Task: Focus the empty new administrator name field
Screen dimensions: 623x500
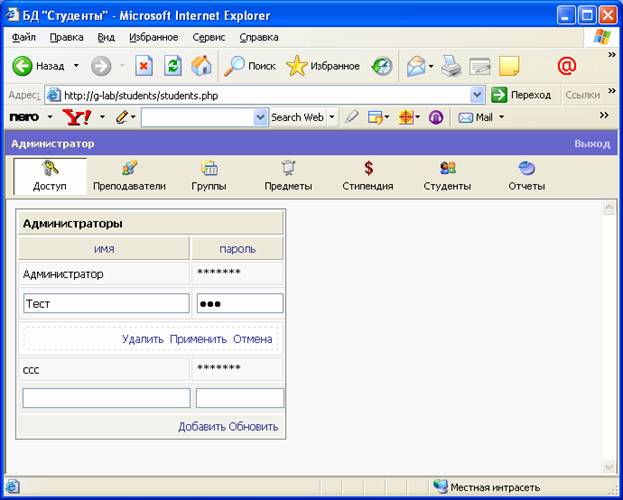Action: click(x=106, y=398)
